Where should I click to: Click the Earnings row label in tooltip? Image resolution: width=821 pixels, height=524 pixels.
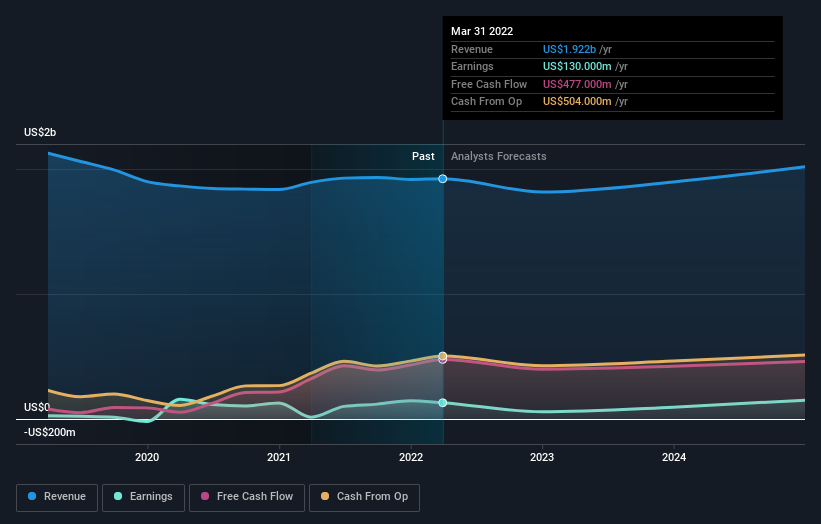472,66
